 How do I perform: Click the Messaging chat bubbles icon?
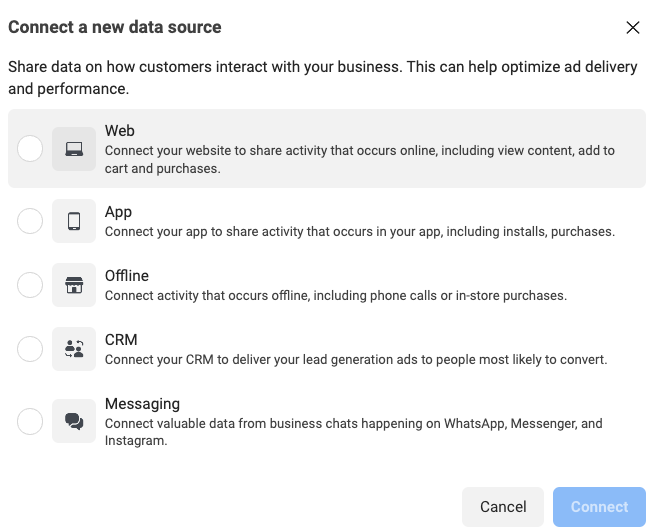coord(74,421)
